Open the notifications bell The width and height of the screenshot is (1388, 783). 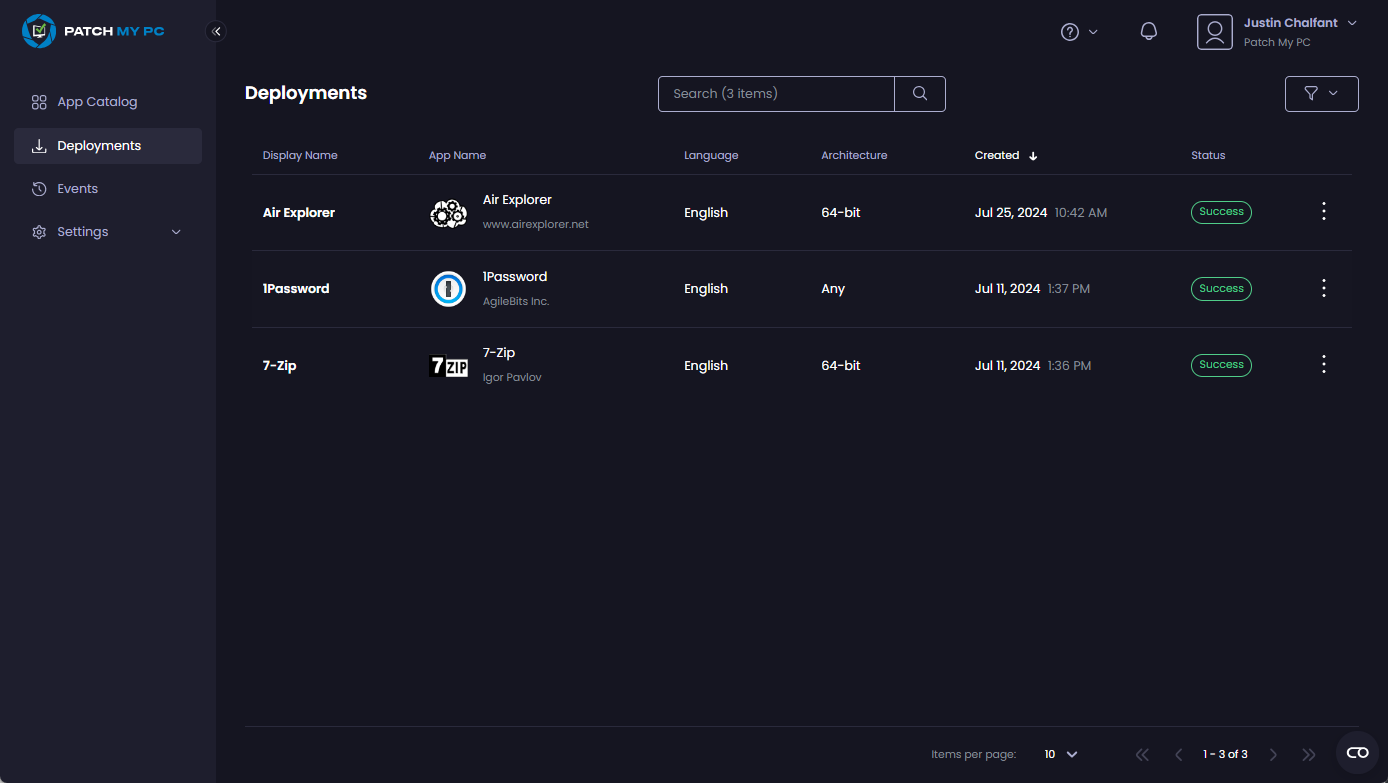(1148, 31)
